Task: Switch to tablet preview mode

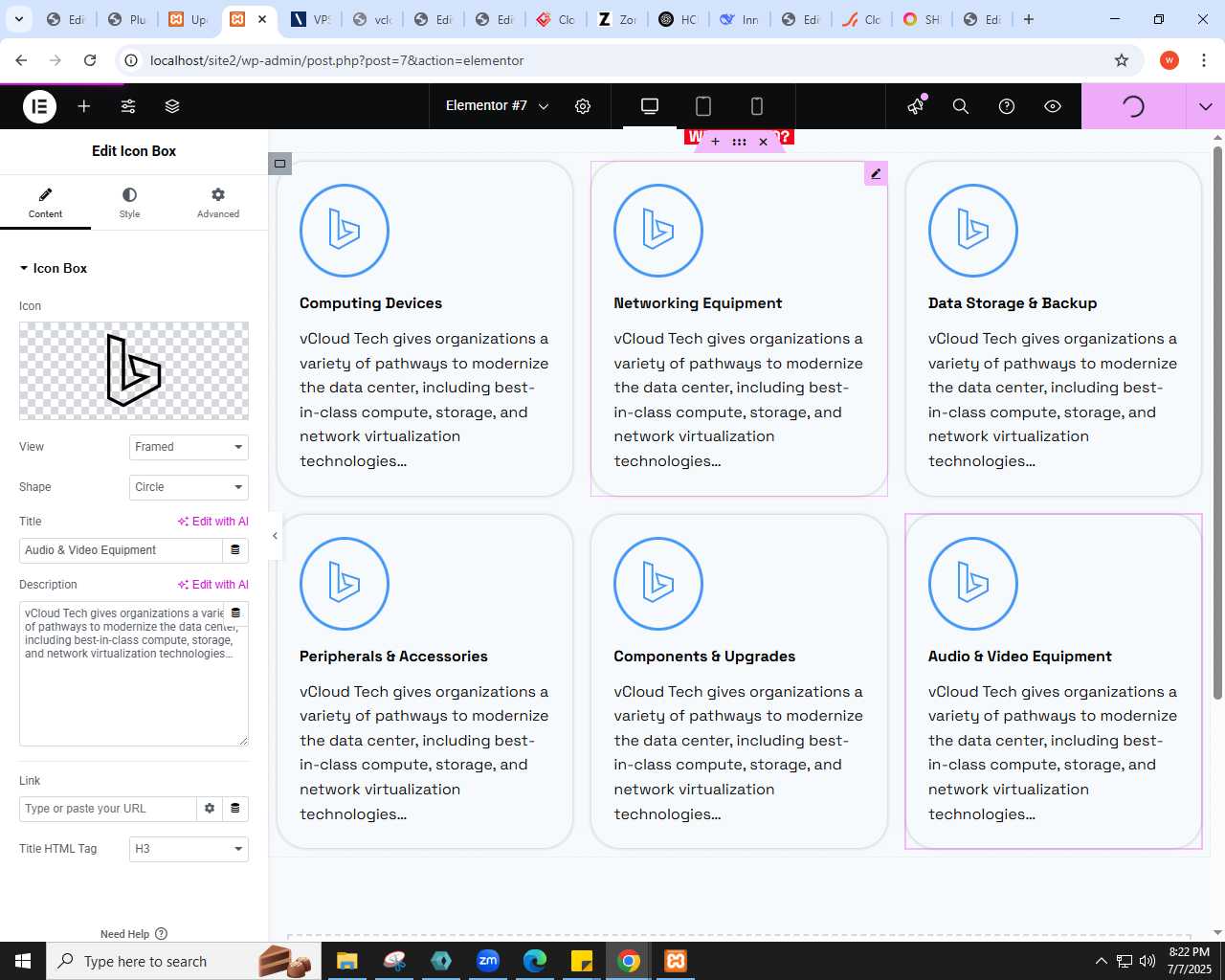Action: 703,106
